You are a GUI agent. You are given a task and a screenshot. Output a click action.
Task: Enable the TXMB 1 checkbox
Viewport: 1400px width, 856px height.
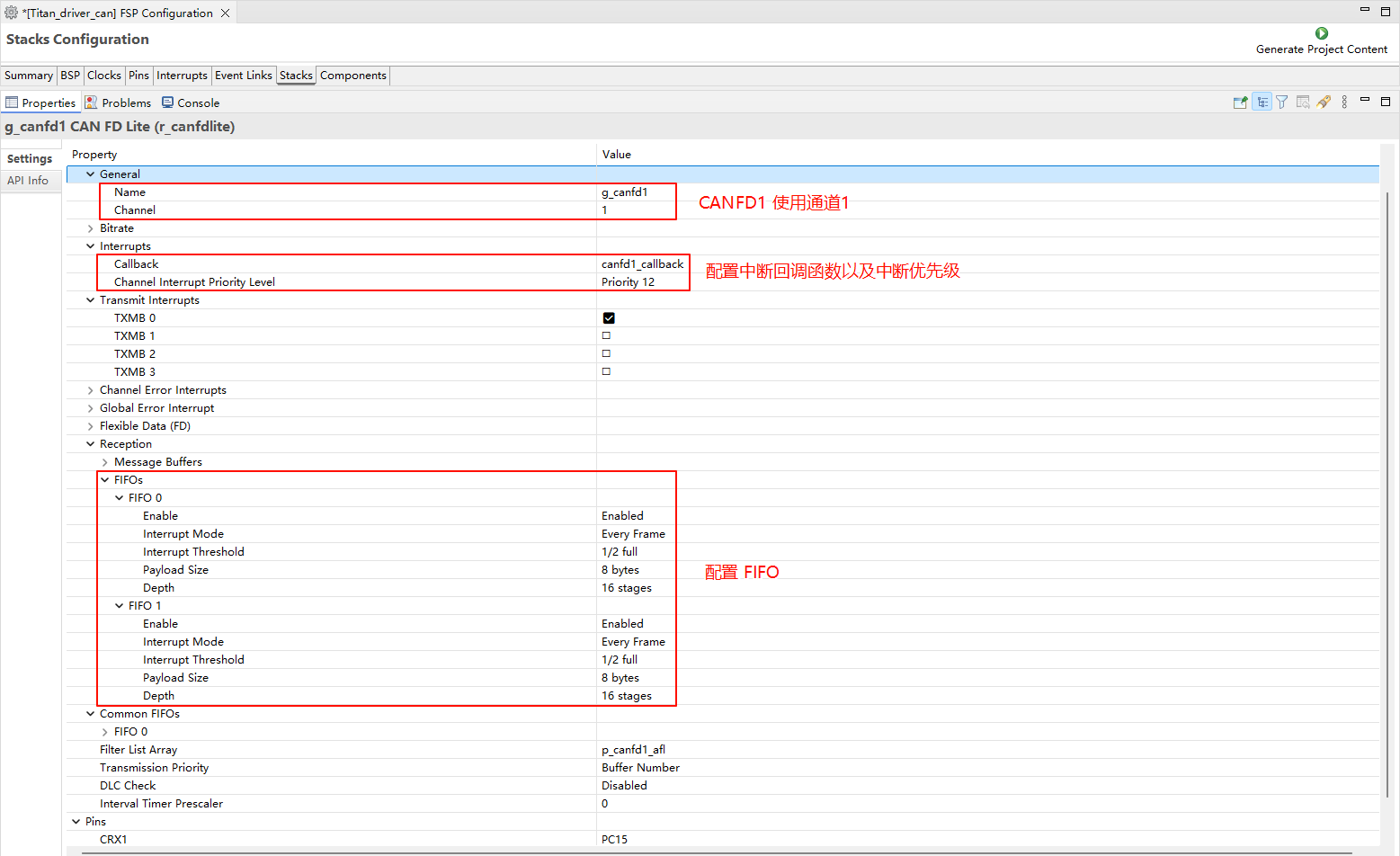pyautogui.click(x=606, y=336)
